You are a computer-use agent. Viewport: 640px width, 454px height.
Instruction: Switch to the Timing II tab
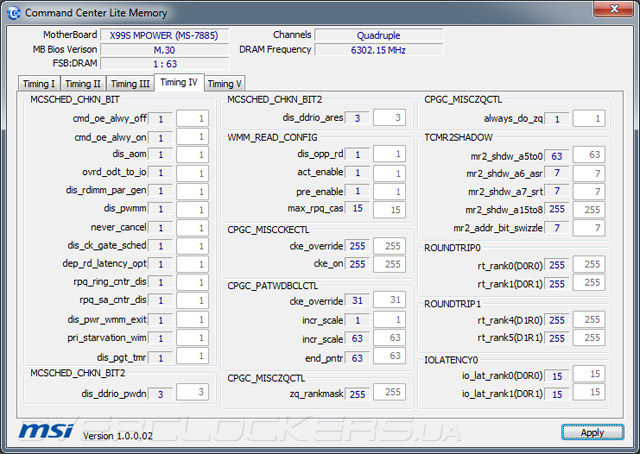tap(83, 84)
